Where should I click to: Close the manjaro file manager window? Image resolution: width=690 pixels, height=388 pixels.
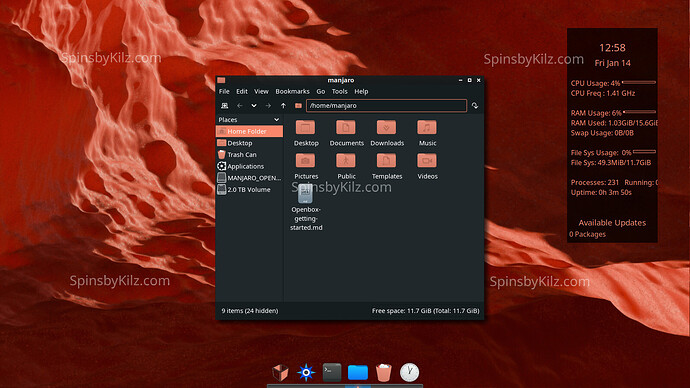coord(479,80)
